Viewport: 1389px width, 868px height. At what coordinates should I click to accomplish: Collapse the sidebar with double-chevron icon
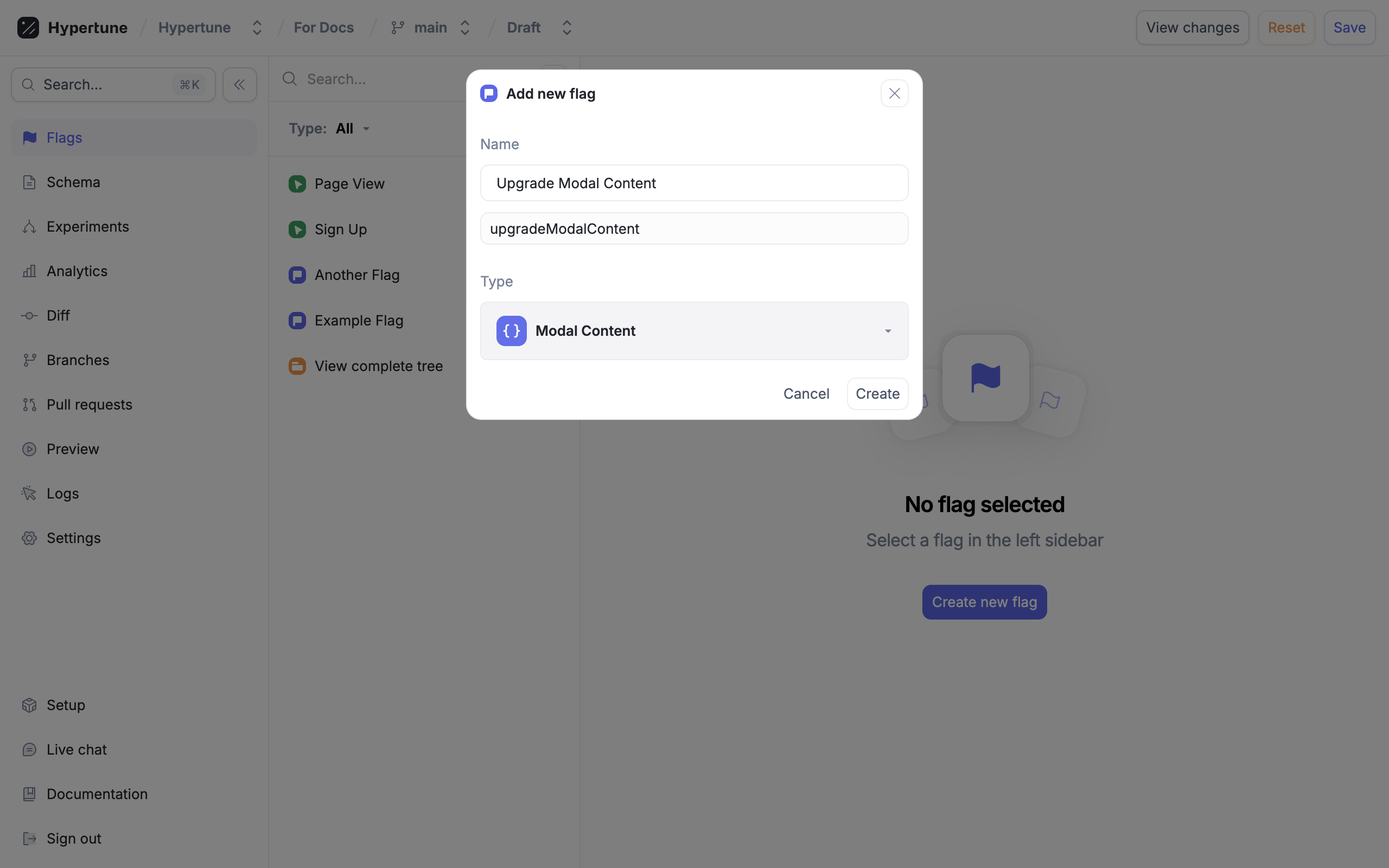pos(239,85)
